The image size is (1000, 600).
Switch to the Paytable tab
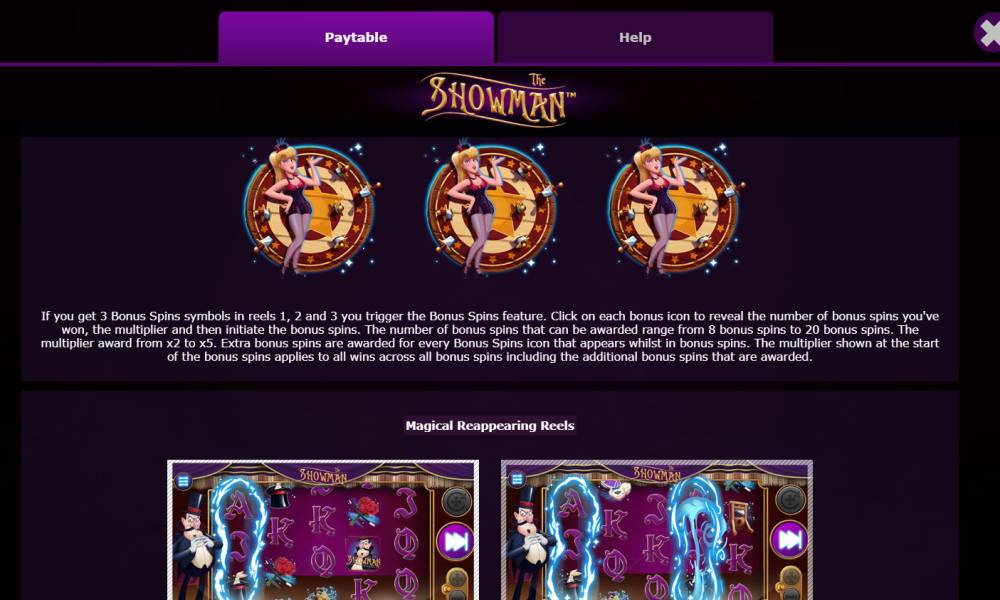tap(356, 37)
